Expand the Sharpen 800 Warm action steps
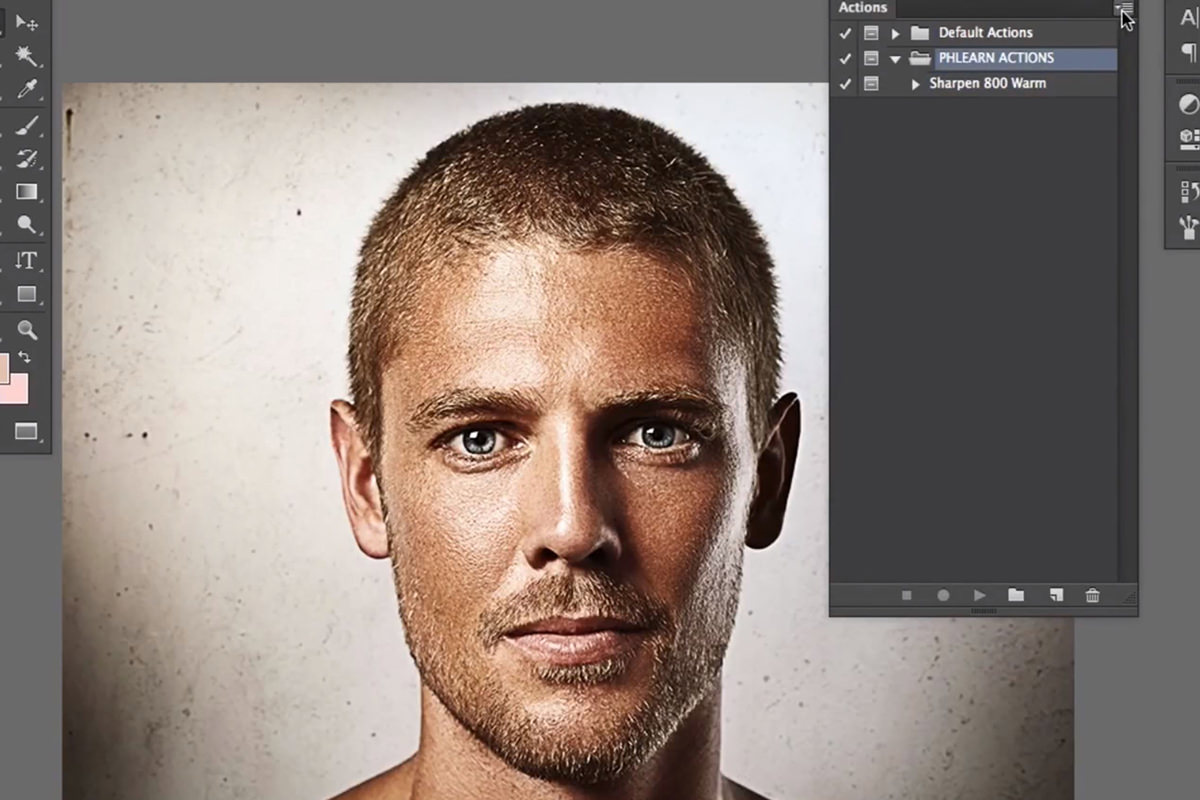The width and height of the screenshot is (1200, 800). tap(915, 83)
